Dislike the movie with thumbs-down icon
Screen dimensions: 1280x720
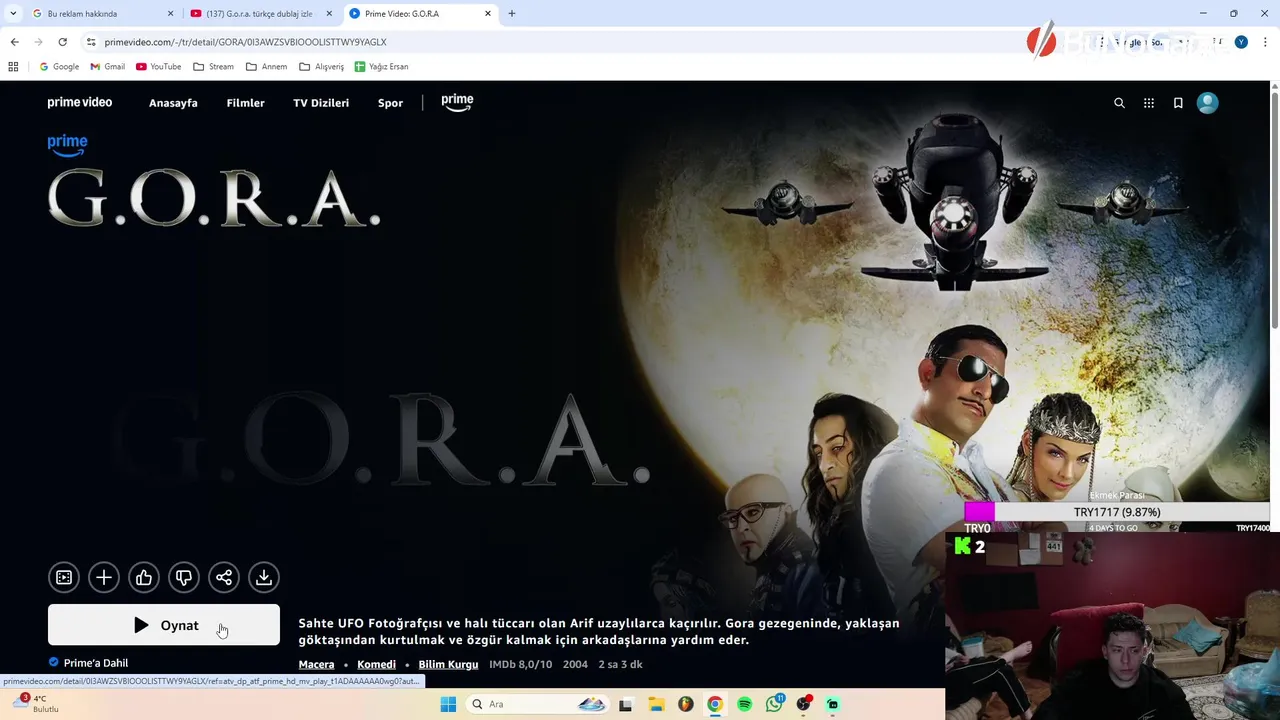(184, 577)
